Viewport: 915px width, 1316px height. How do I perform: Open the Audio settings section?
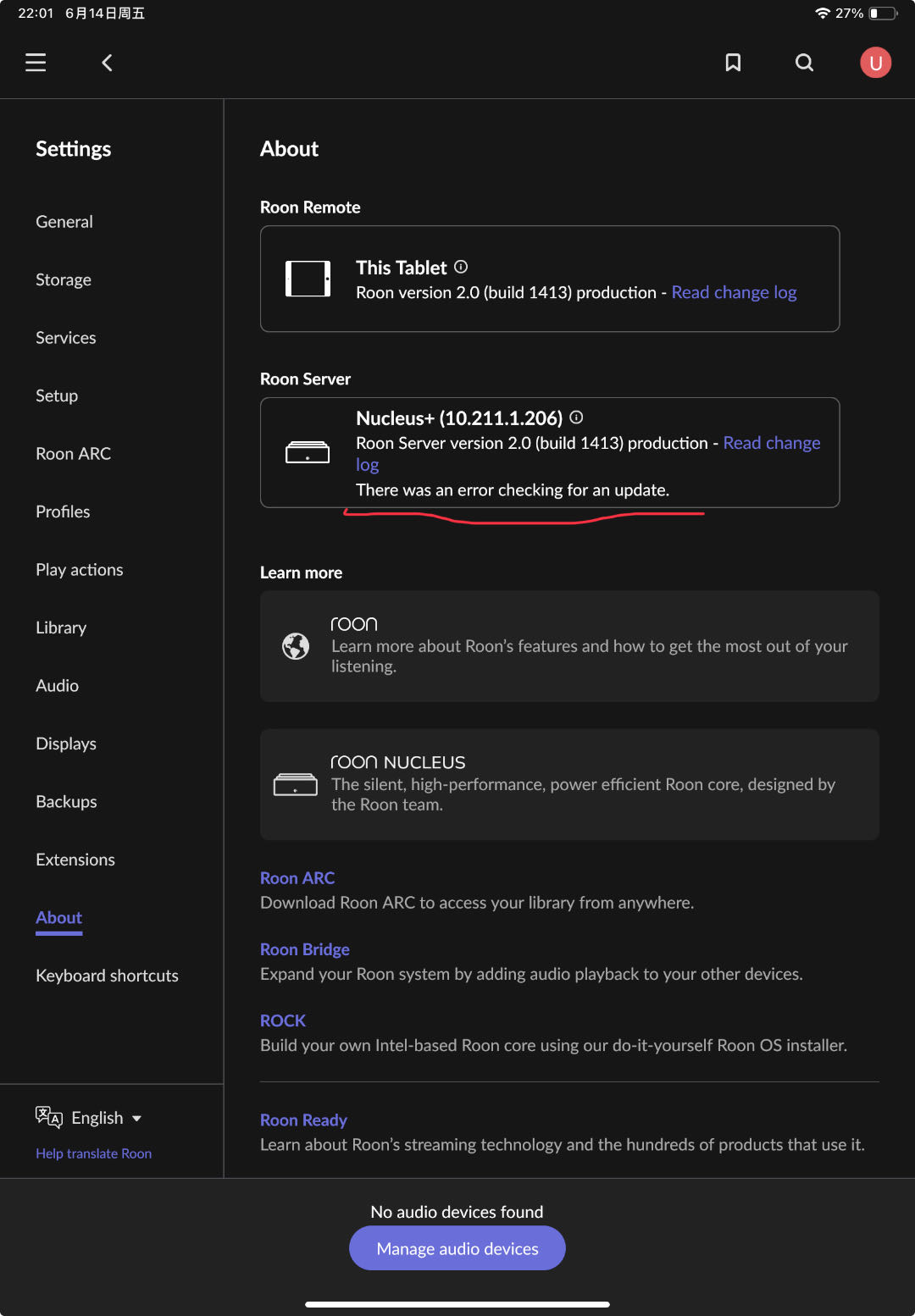tap(57, 686)
